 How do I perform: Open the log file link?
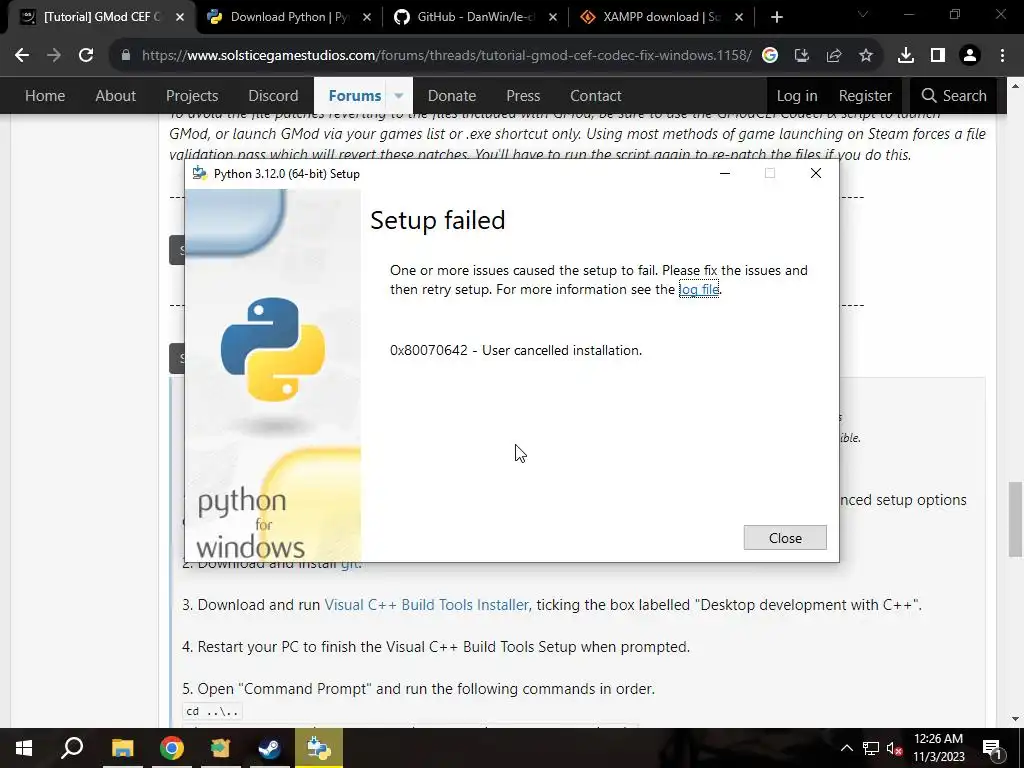pos(699,289)
